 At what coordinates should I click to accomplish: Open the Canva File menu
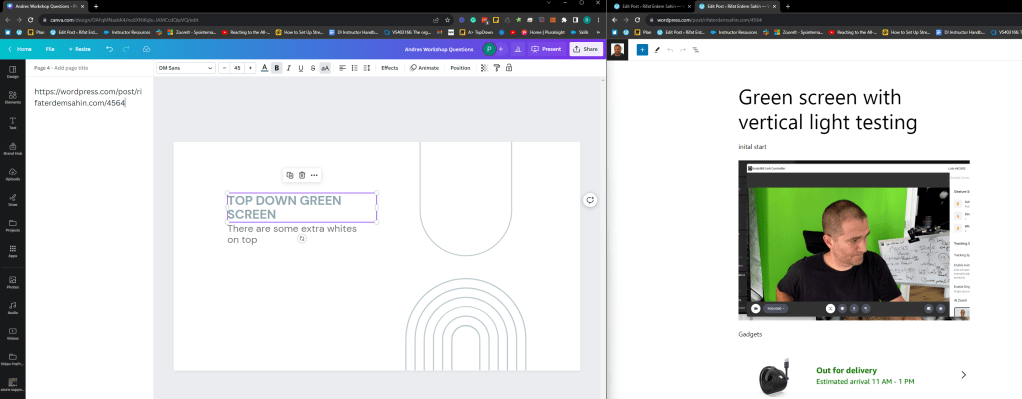pyautogui.click(x=50, y=49)
